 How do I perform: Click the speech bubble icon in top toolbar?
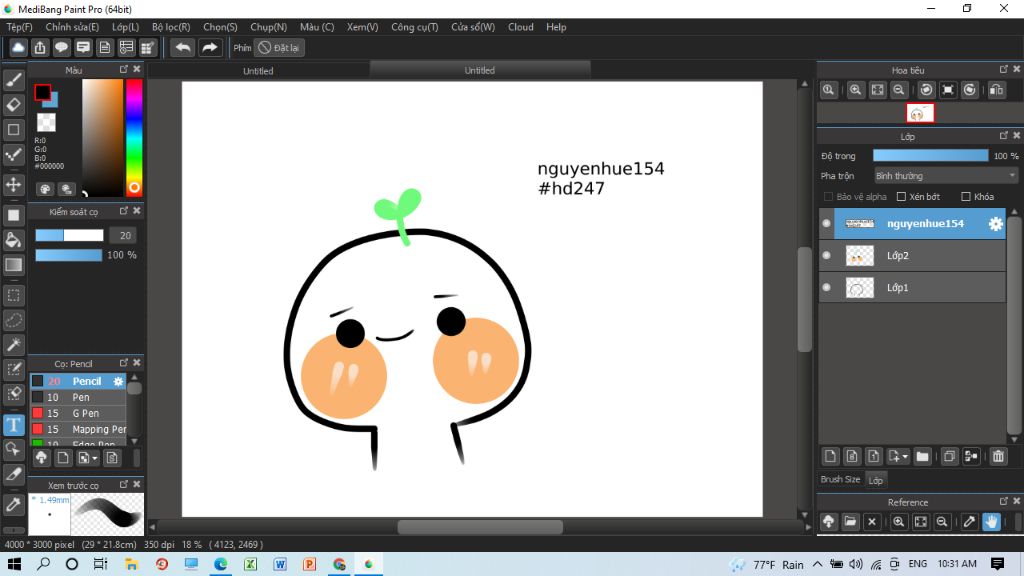pos(61,48)
